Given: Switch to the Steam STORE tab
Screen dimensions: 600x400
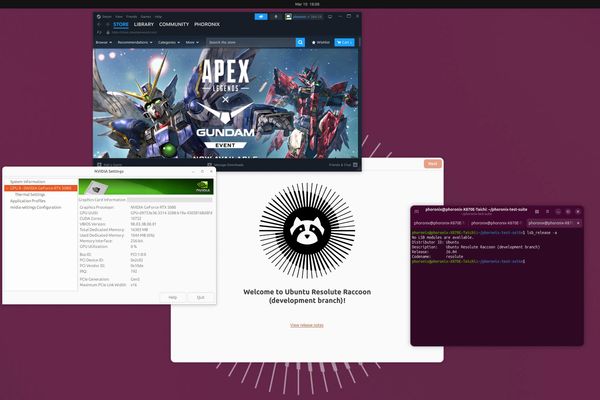Looking at the screenshot, I should [121, 24].
